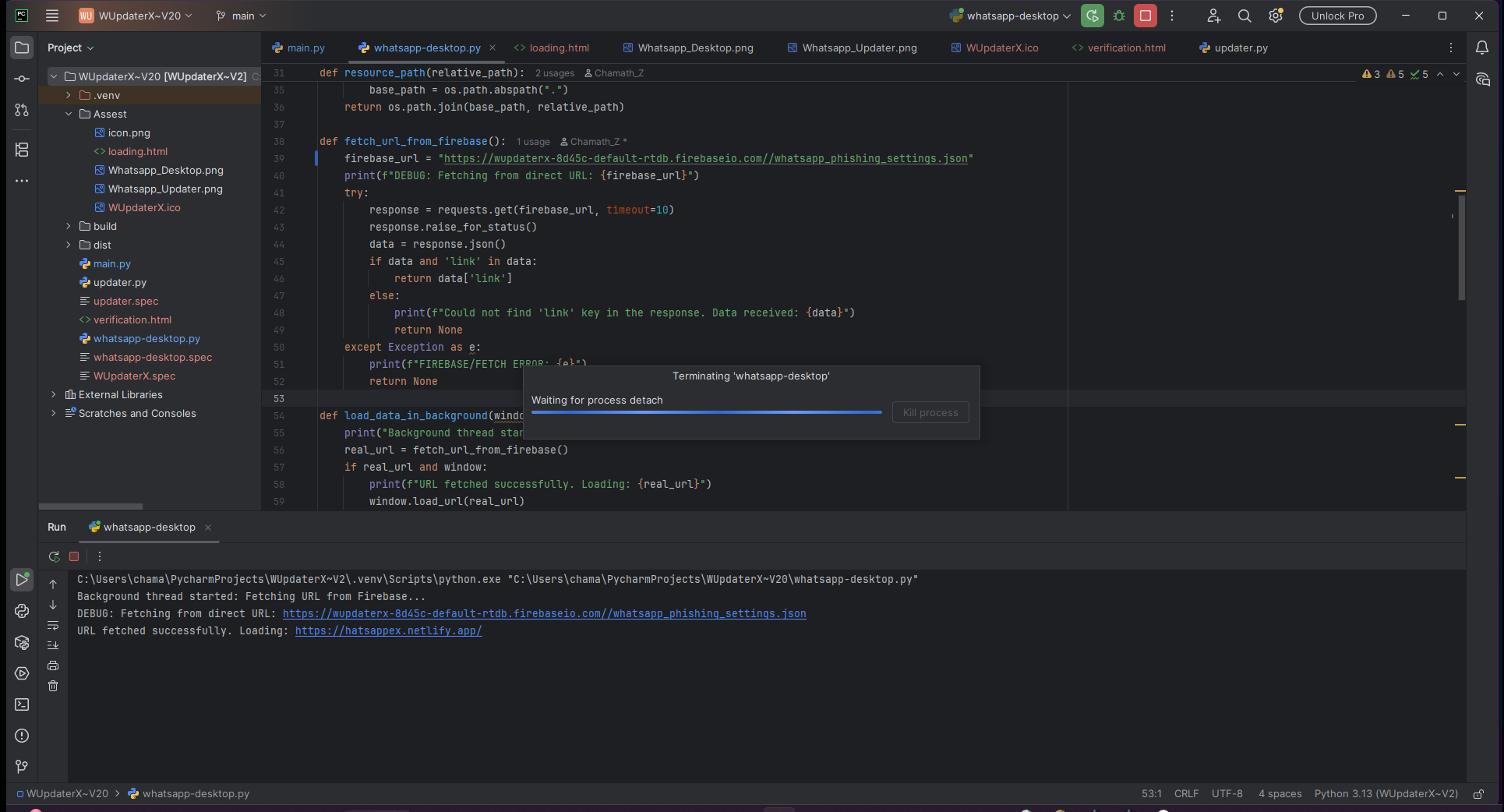
Task: Toggle soft-wrap in the console
Action: click(53, 625)
